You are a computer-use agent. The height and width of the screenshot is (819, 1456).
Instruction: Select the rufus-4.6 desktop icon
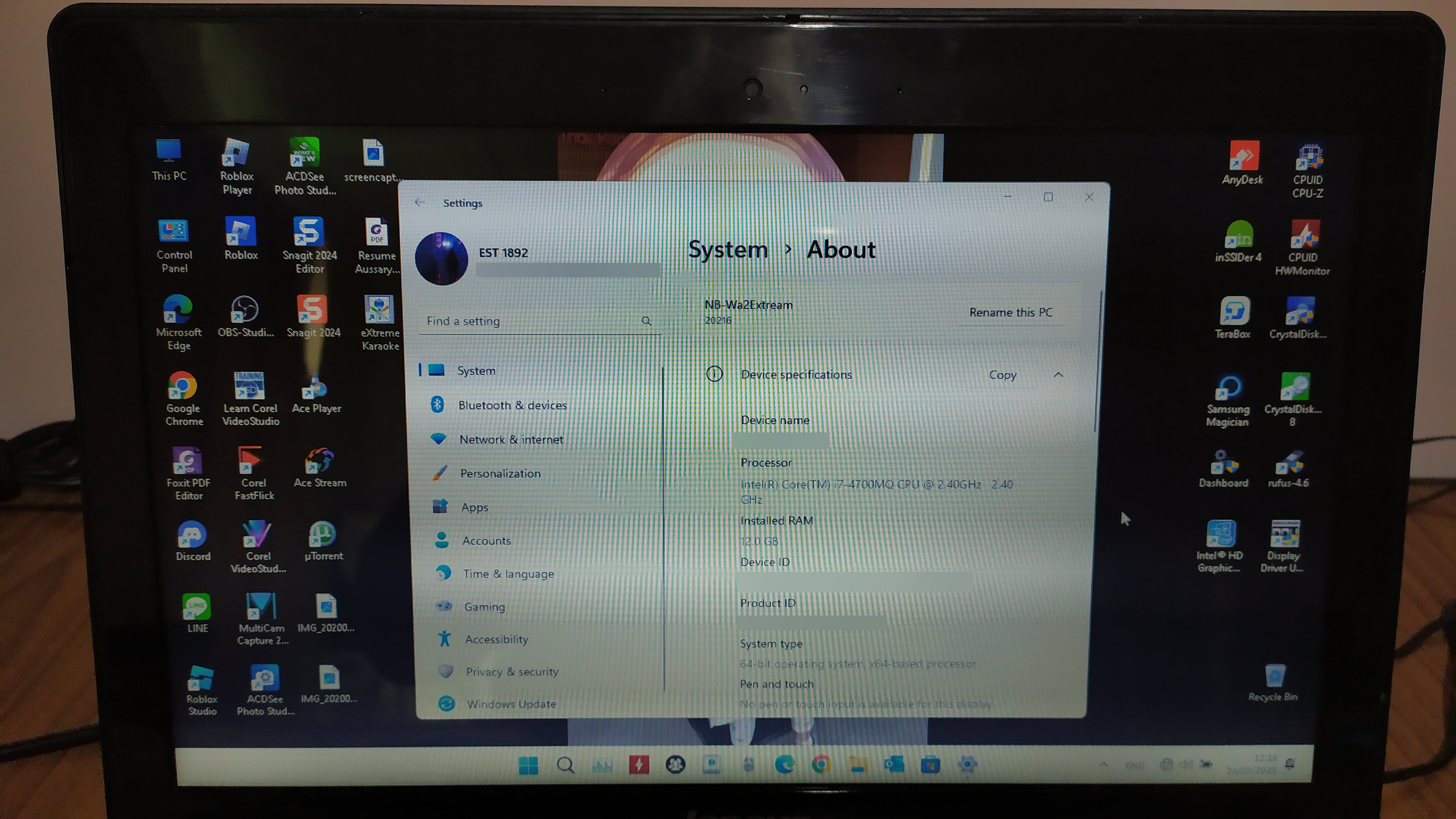point(1288,470)
